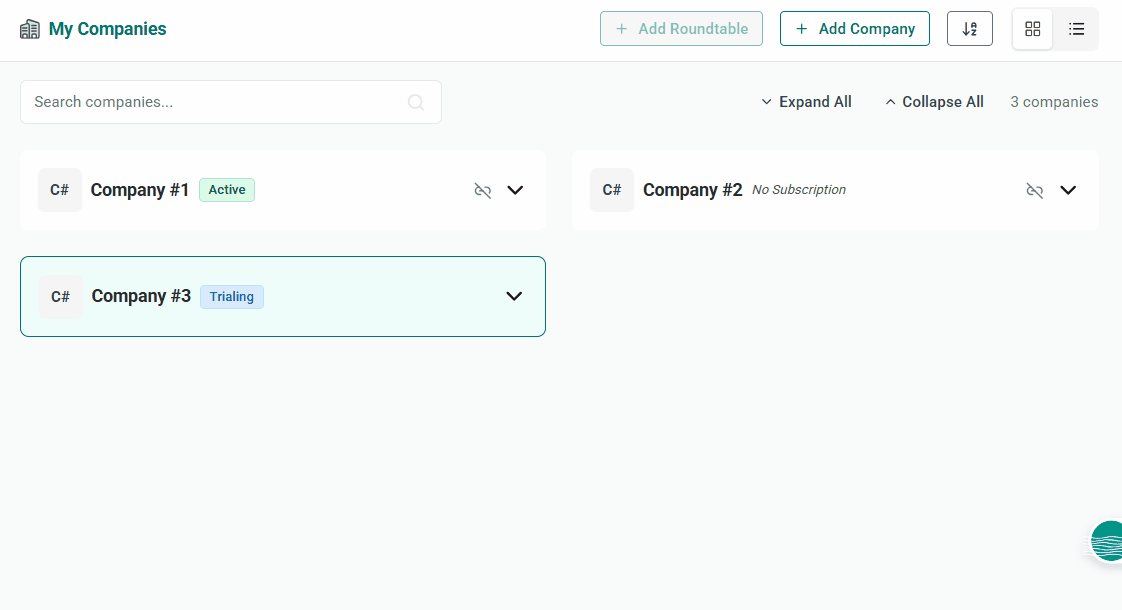The image size is (1122, 610).
Task: Click the Trialing status badge
Action: [232, 296]
